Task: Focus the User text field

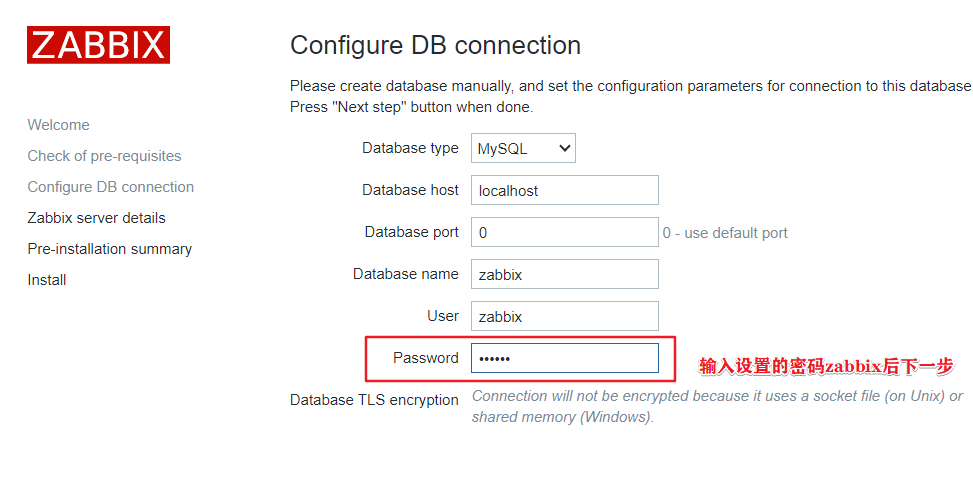Action: 564,316
